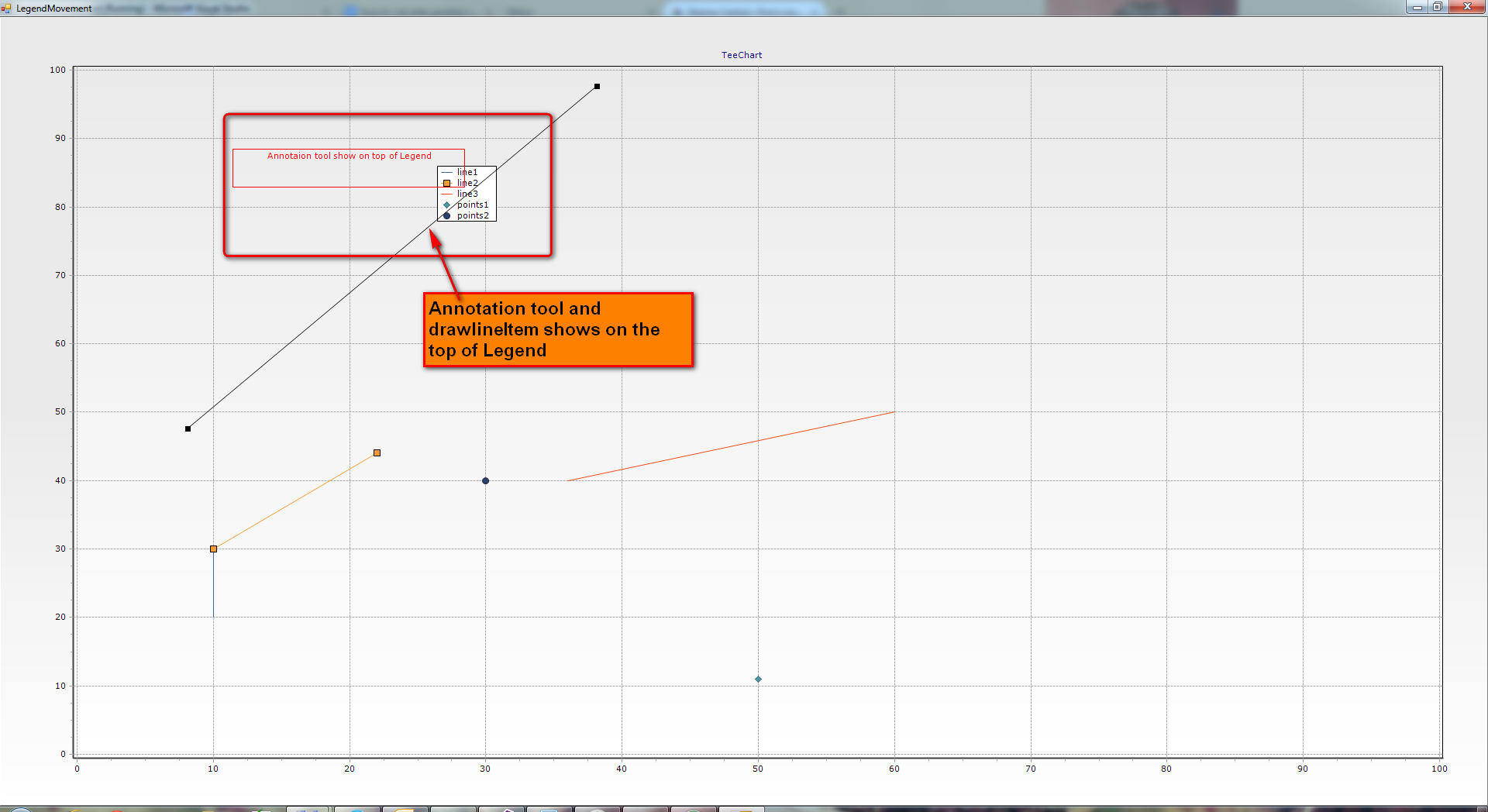The width and height of the screenshot is (1488, 812).
Task: Click the points1 legend entry
Action: pos(467,205)
